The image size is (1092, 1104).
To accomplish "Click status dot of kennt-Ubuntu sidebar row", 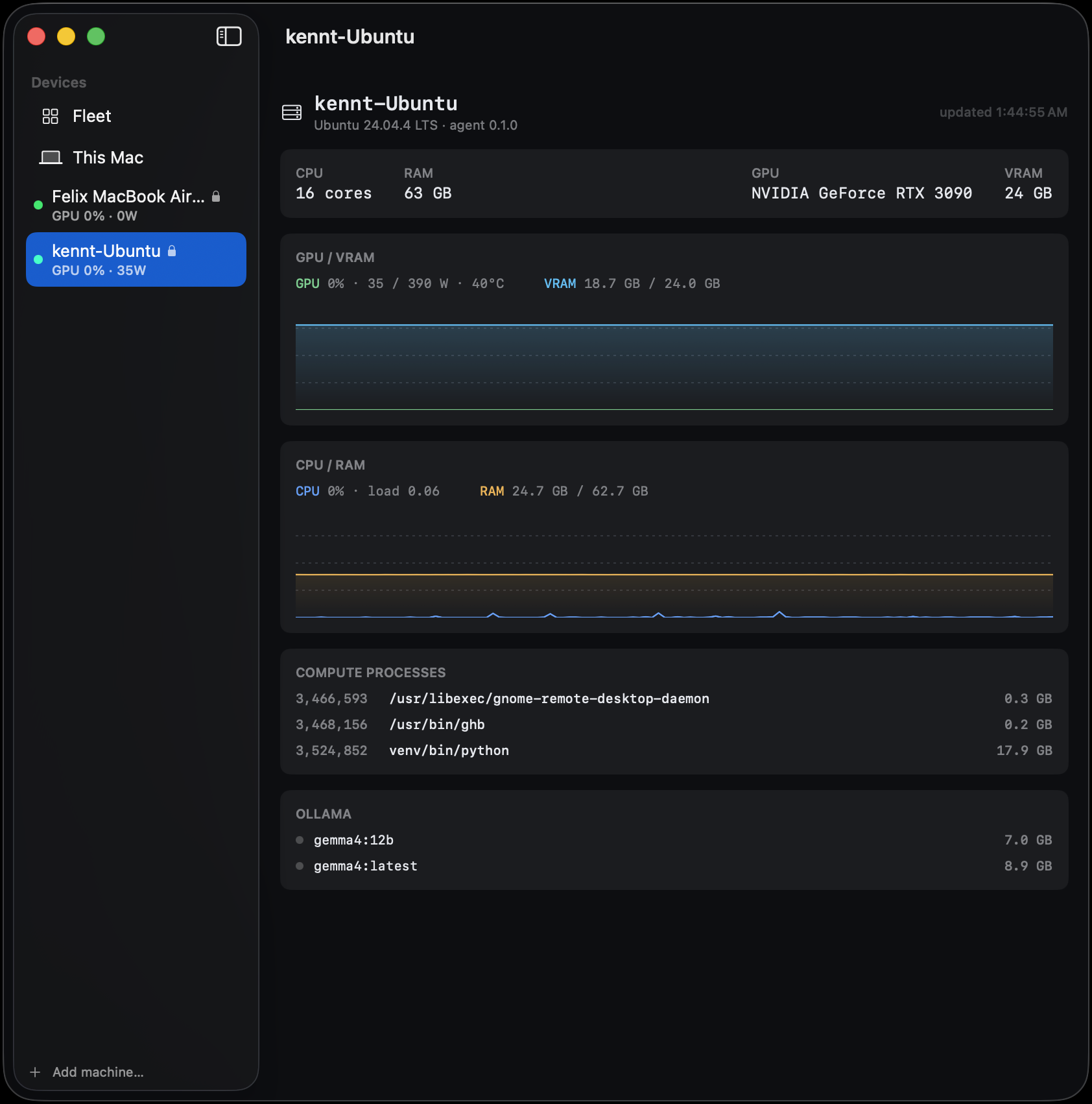I will point(38,259).
